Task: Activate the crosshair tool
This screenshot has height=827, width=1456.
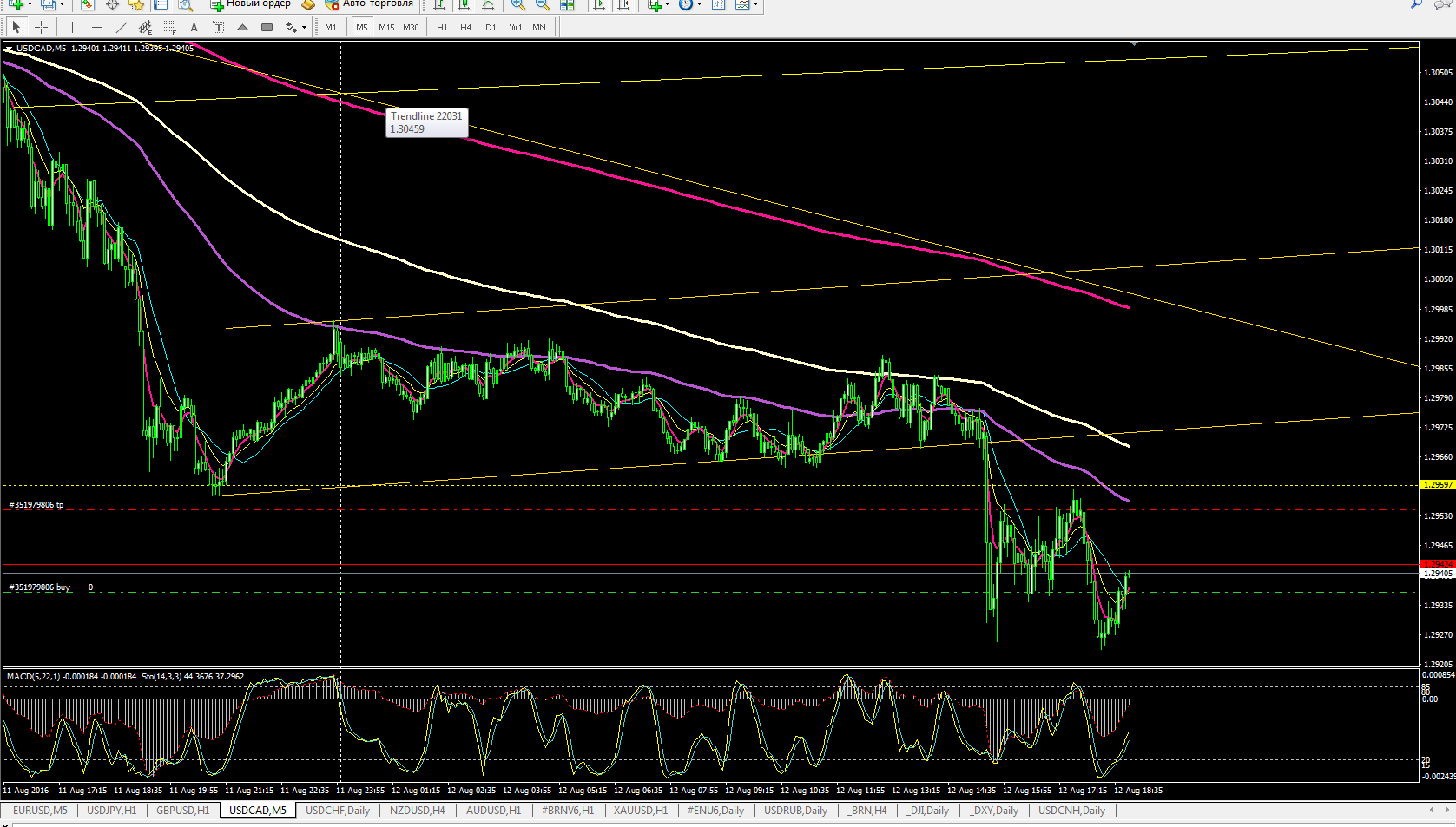Action: coord(41,28)
